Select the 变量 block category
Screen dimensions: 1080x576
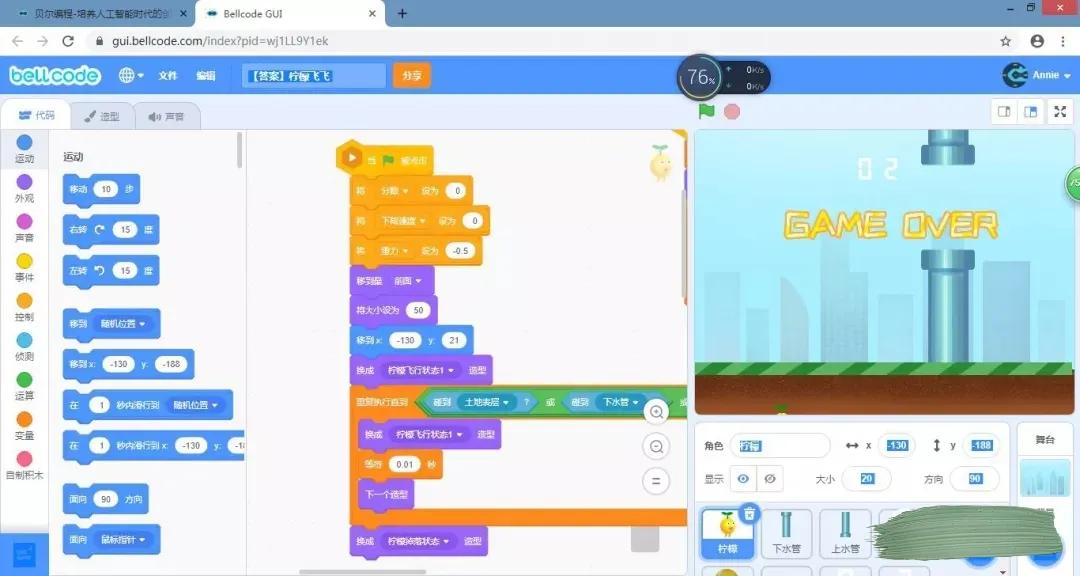(24, 426)
